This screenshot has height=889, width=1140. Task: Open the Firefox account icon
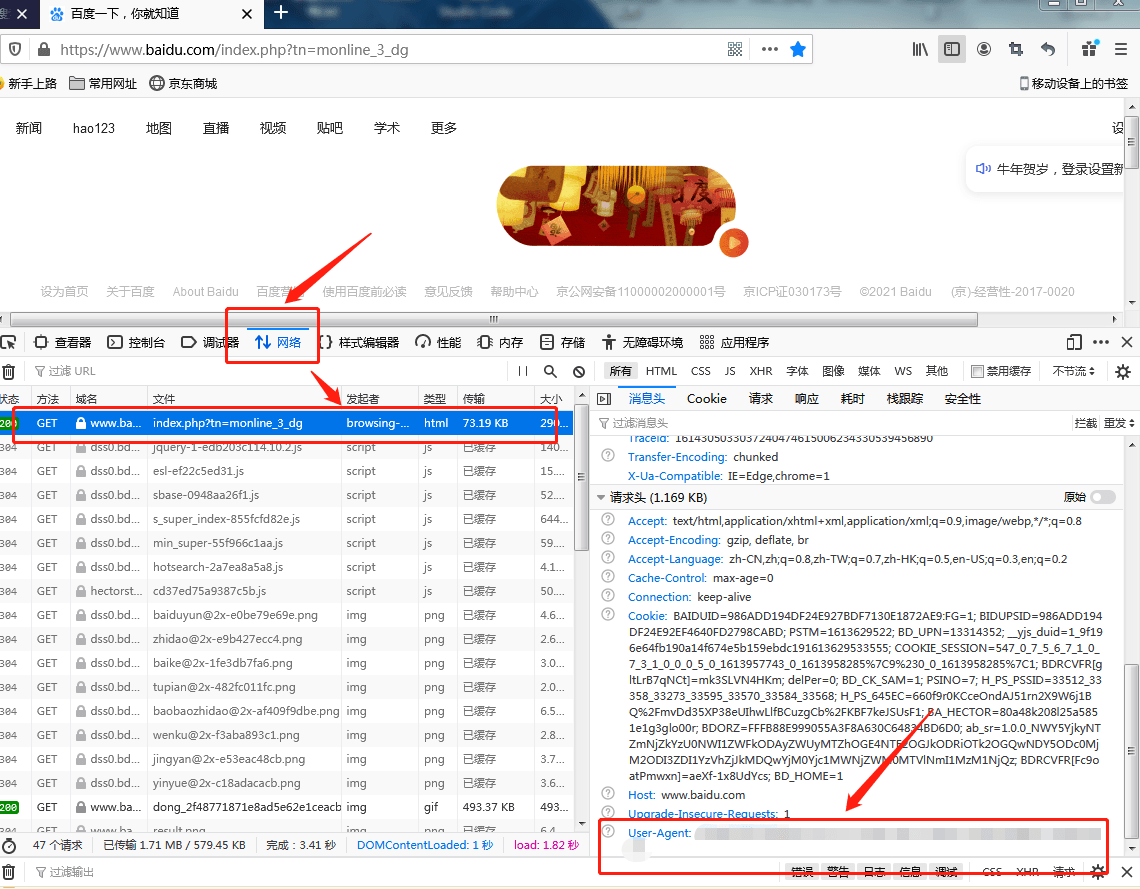[x=984, y=49]
